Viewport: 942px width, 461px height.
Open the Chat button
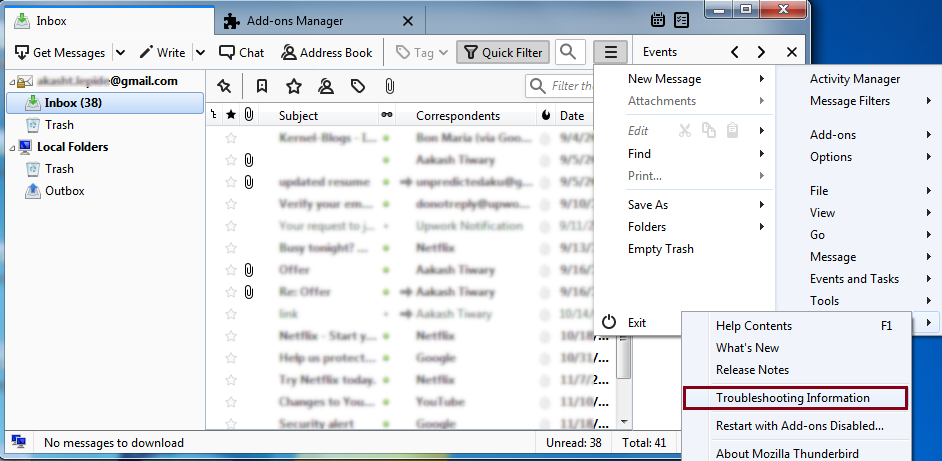(242, 52)
